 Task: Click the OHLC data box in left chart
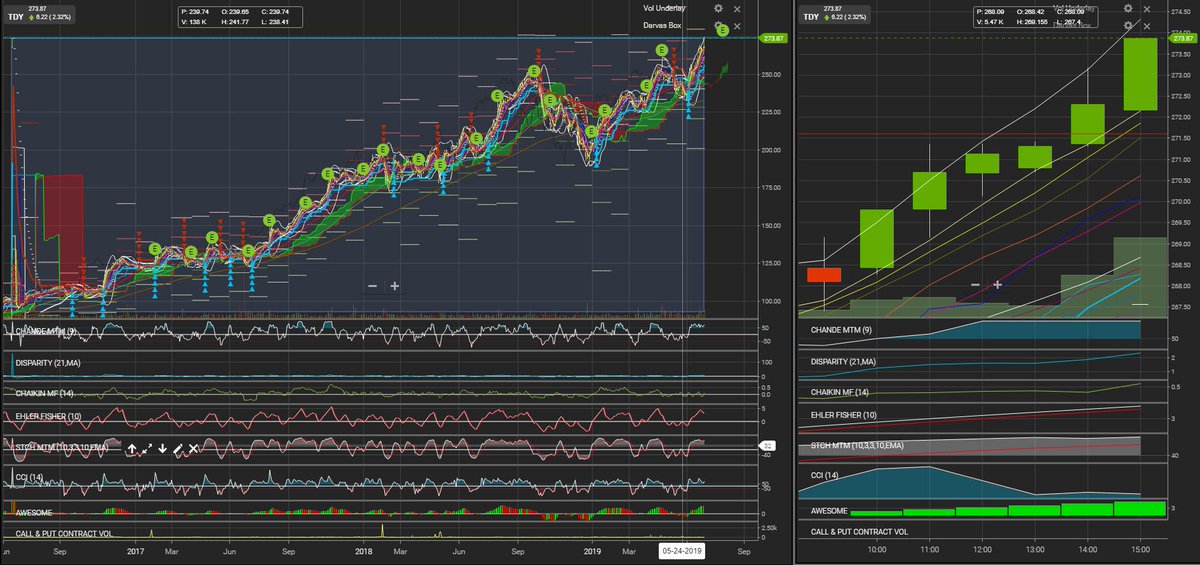(240, 16)
